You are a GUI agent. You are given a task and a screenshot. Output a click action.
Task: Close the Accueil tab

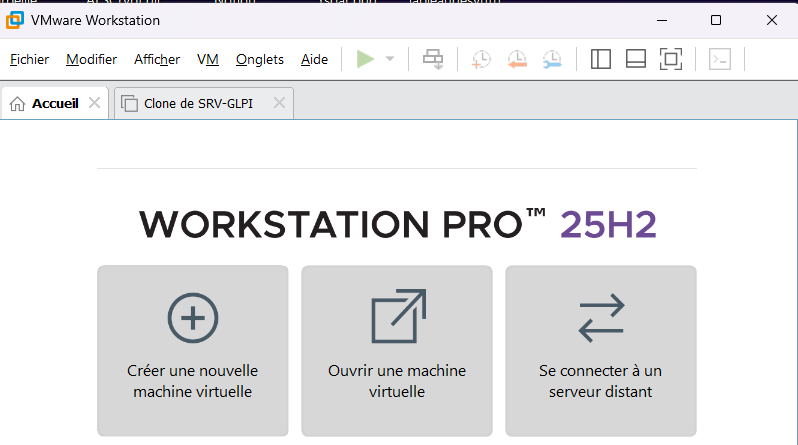(x=94, y=103)
